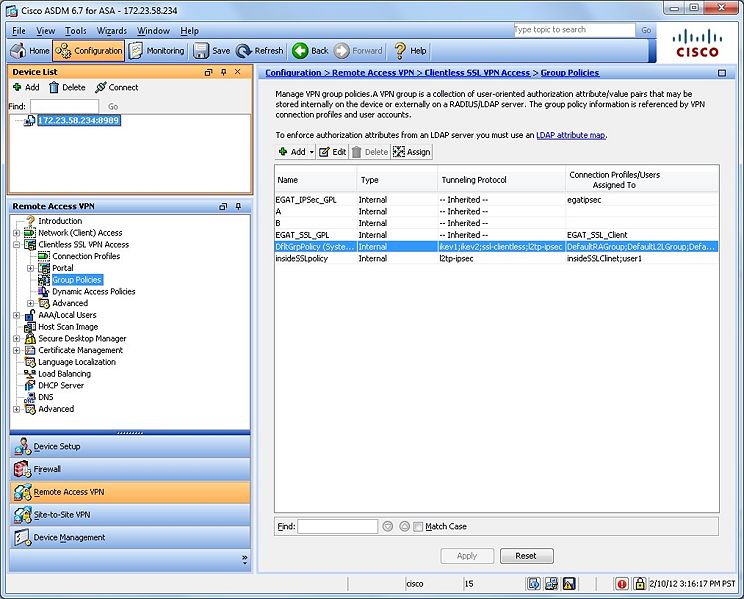Screen dimensions: 744x599
Task: Pin the Remote Access VPN panel
Action: click(238, 206)
